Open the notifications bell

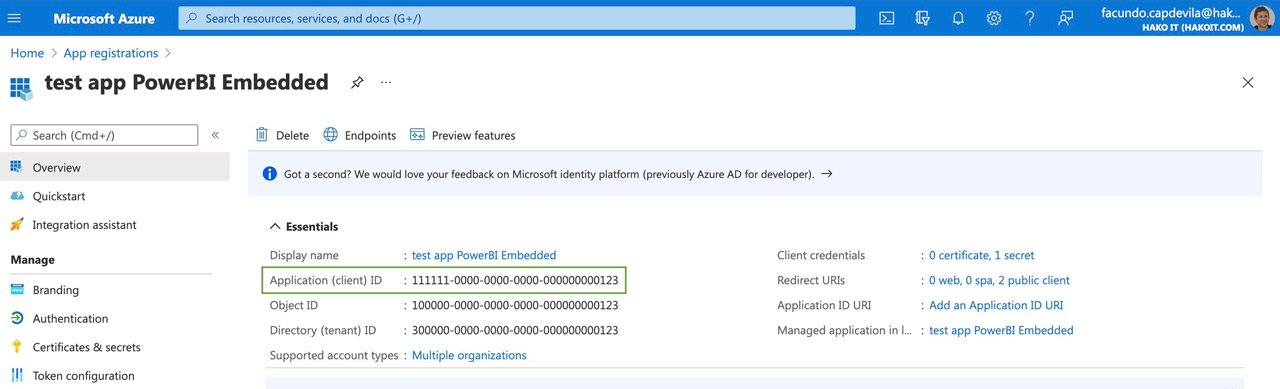(x=958, y=18)
